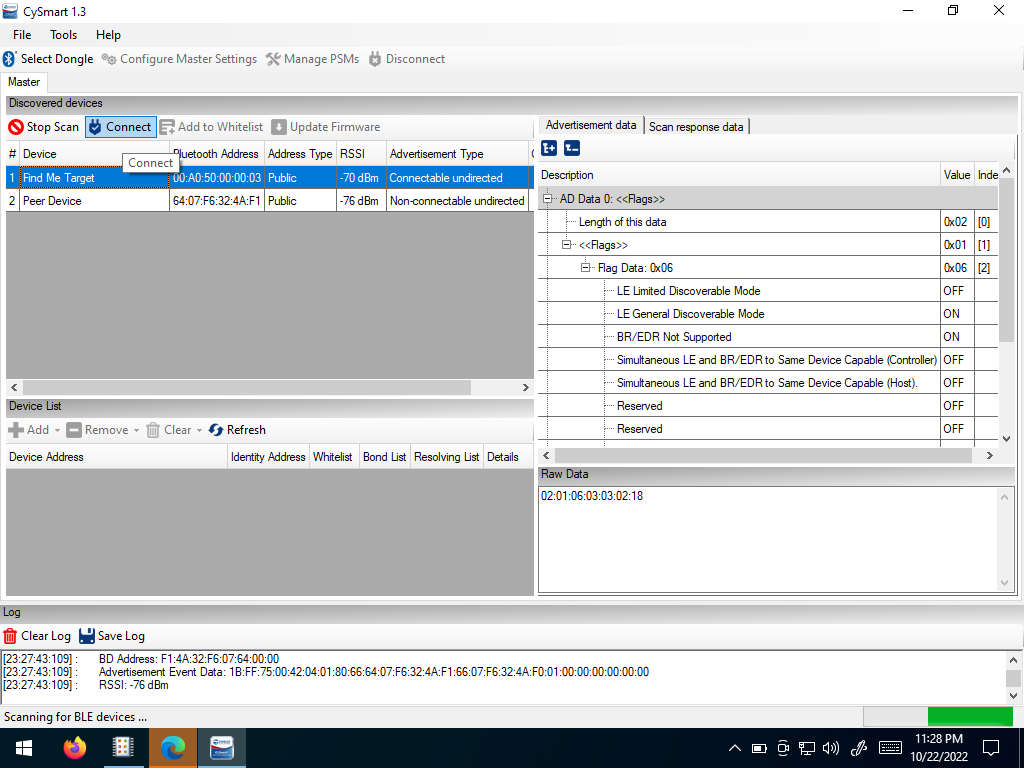
Task: Click the Clear trash icon in Device List
Action: click(x=153, y=430)
